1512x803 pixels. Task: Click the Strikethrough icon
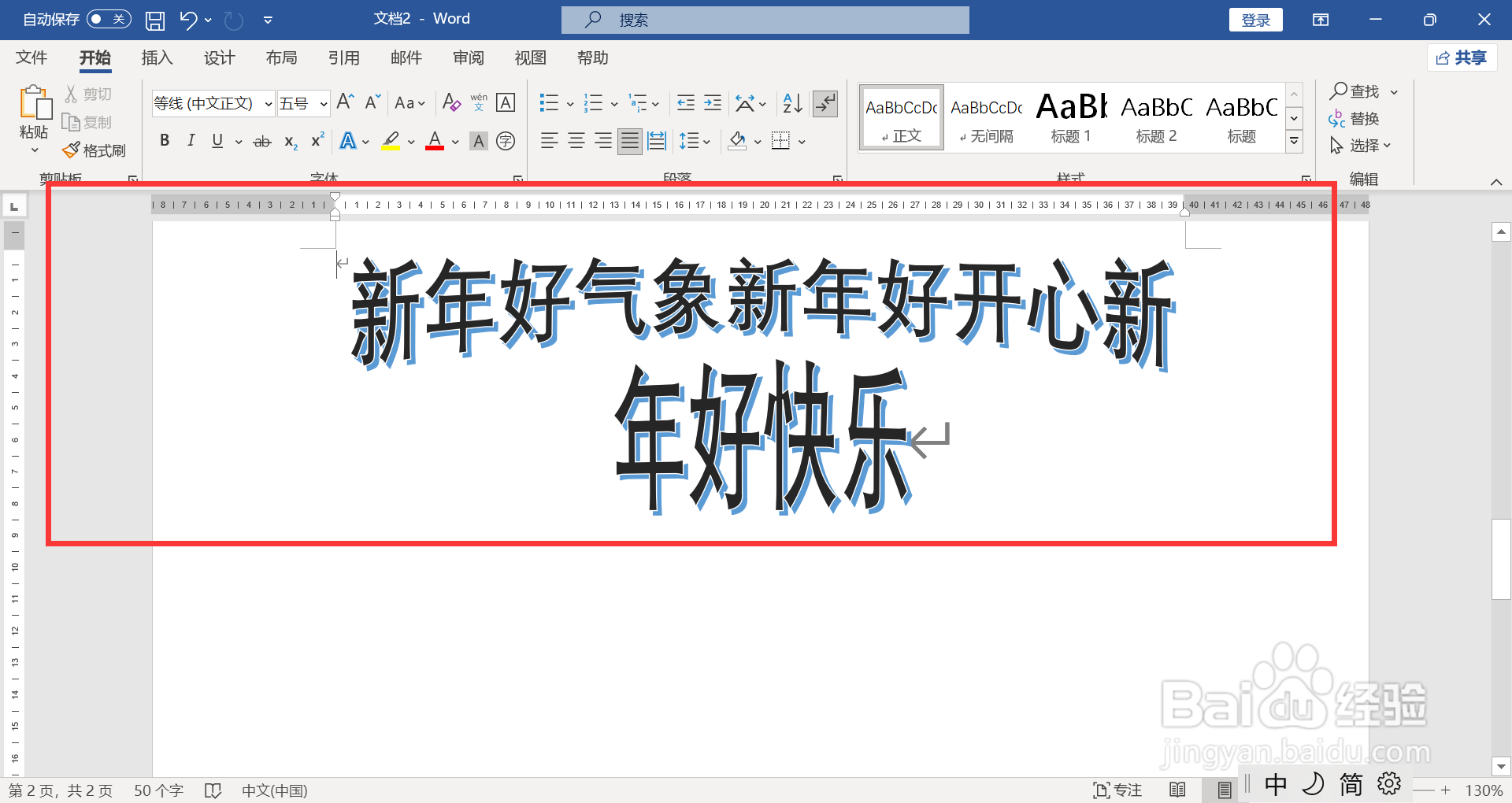(x=261, y=142)
